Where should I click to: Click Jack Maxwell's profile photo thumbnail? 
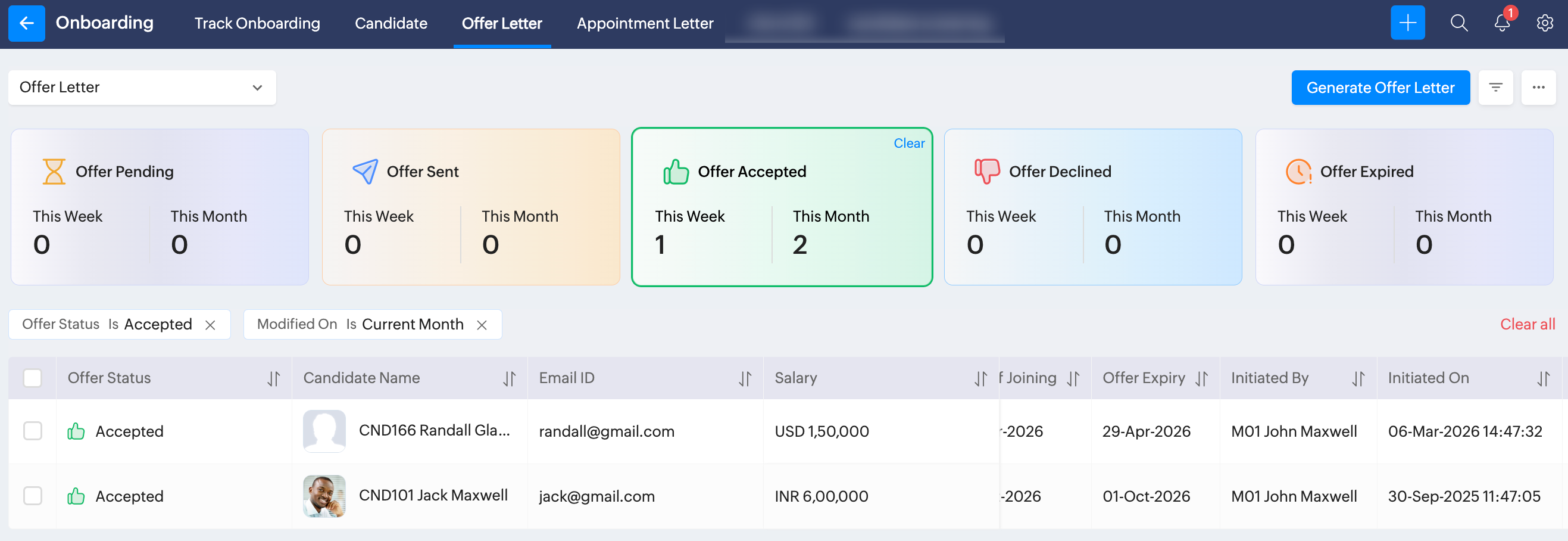tap(324, 496)
